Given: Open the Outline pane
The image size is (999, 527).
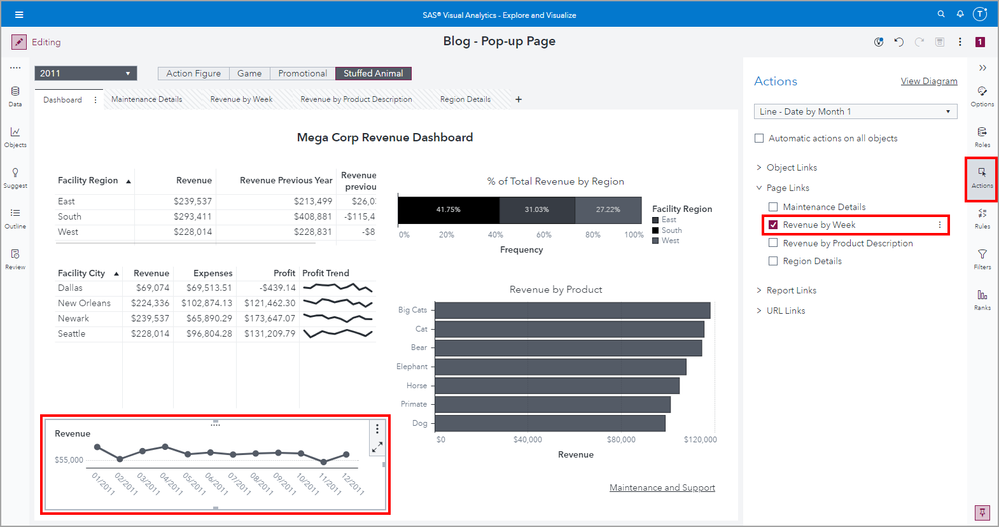Looking at the screenshot, I should (x=15, y=219).
